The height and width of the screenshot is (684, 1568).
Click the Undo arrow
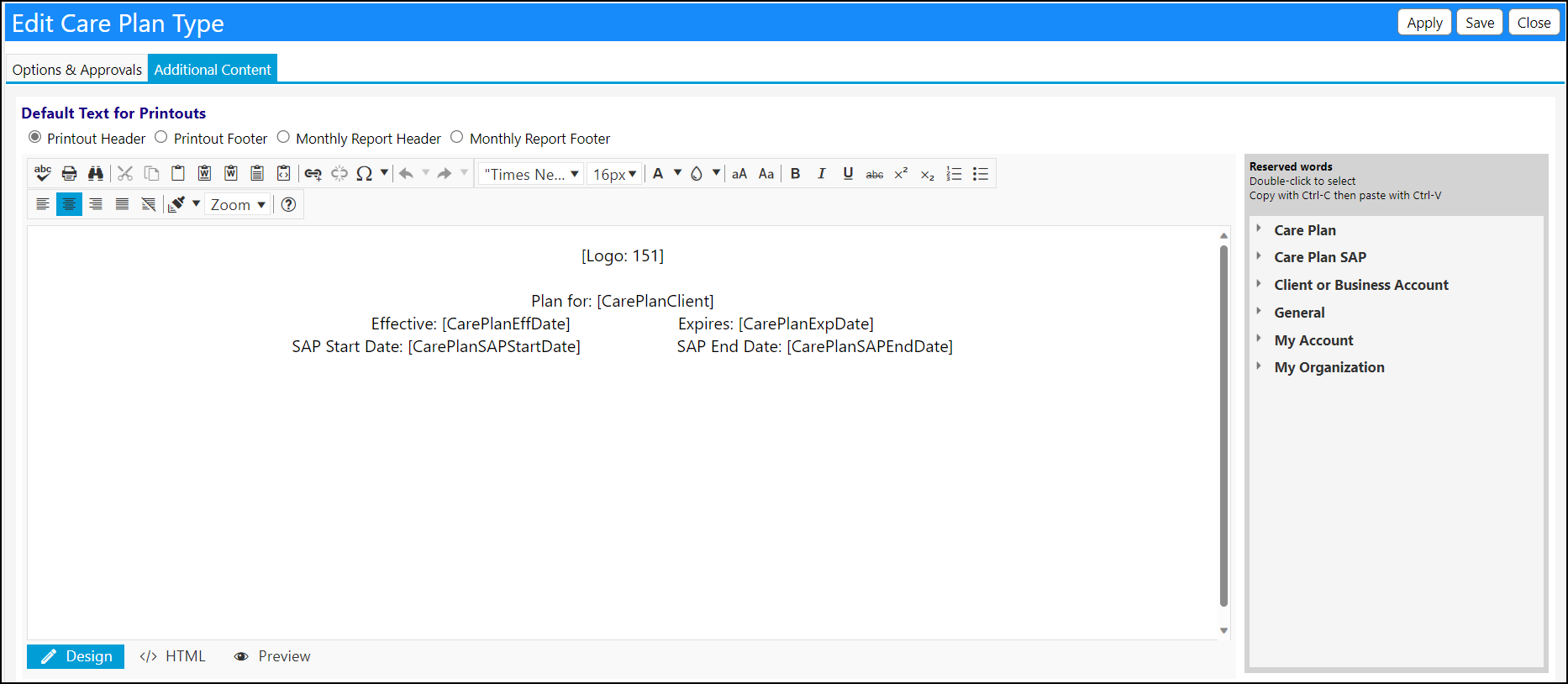tap(407, 173)
